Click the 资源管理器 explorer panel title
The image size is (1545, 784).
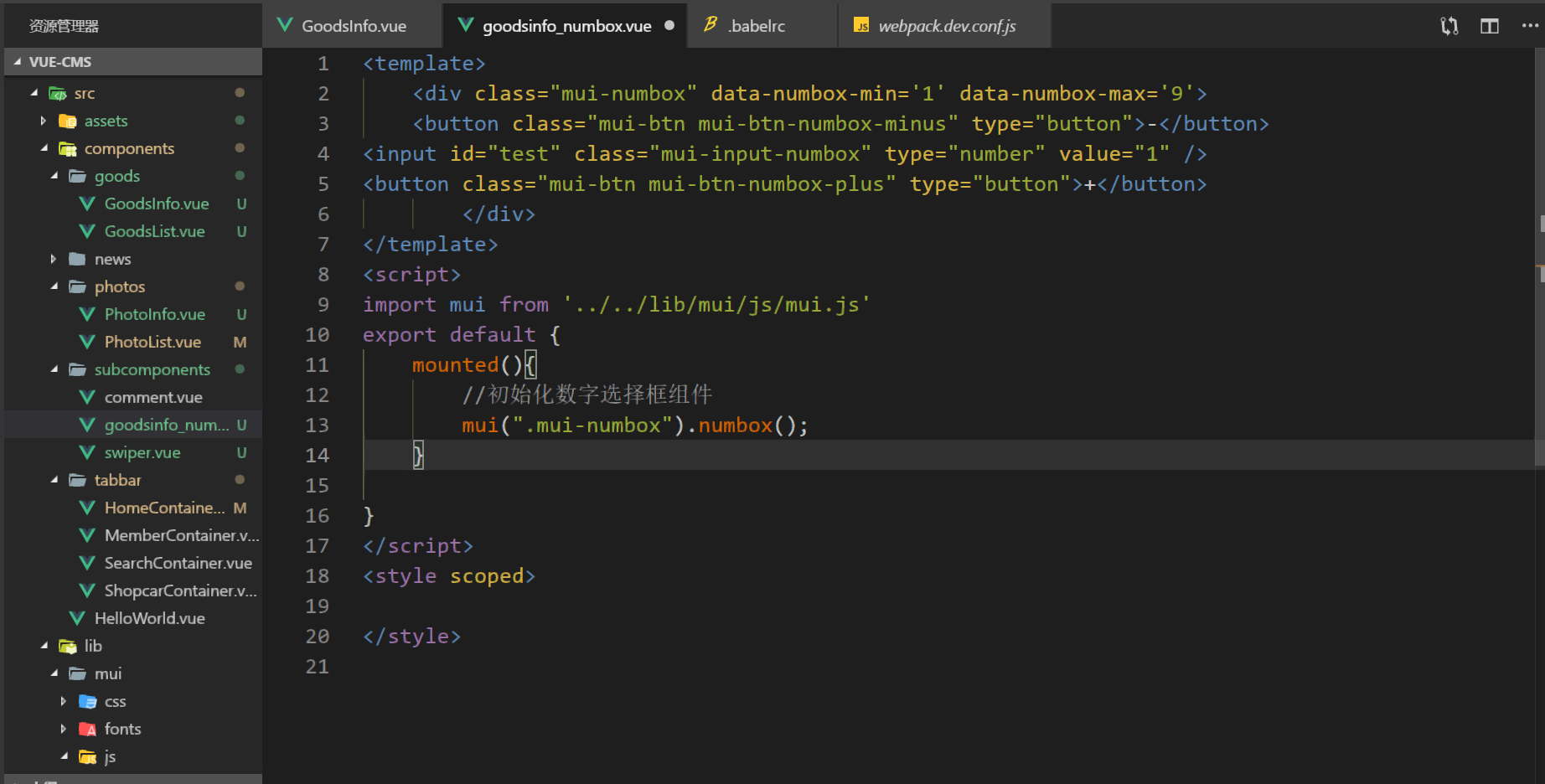tap(64, 26)
